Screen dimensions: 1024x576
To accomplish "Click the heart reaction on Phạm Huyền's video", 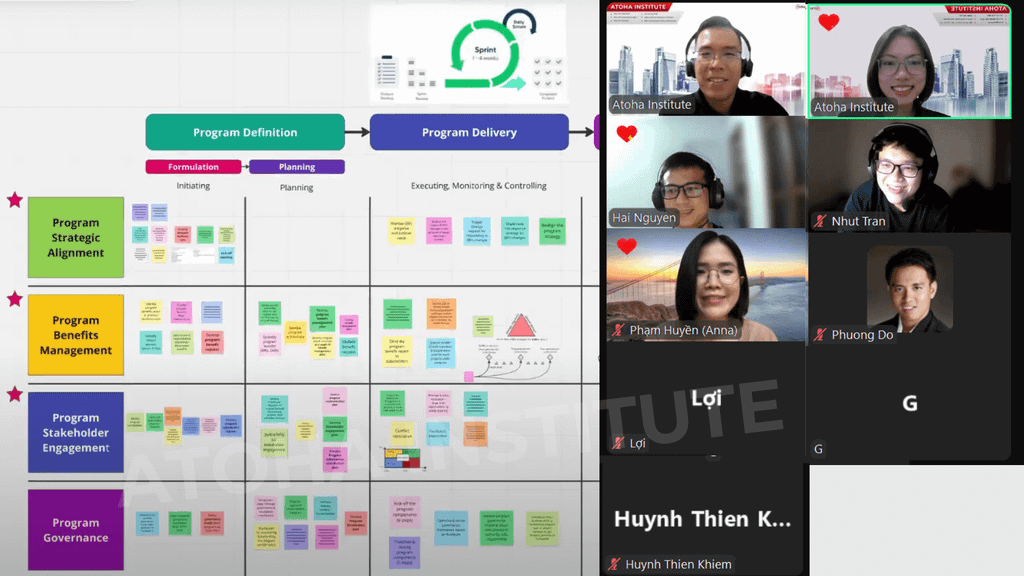I will coord(626,246).
